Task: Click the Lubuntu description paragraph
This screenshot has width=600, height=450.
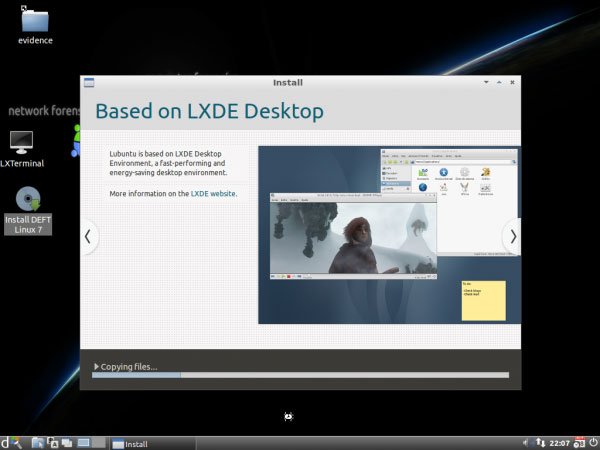Action: pos(168,163)
